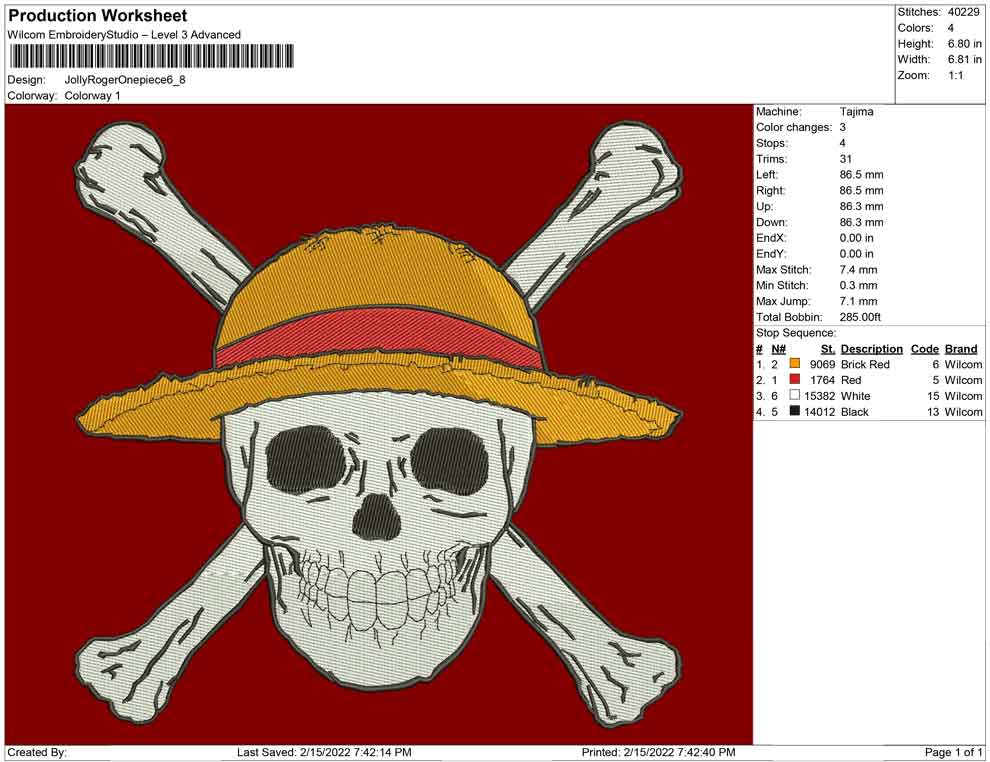Click the White thread color swatch

[x=795, y=395]
